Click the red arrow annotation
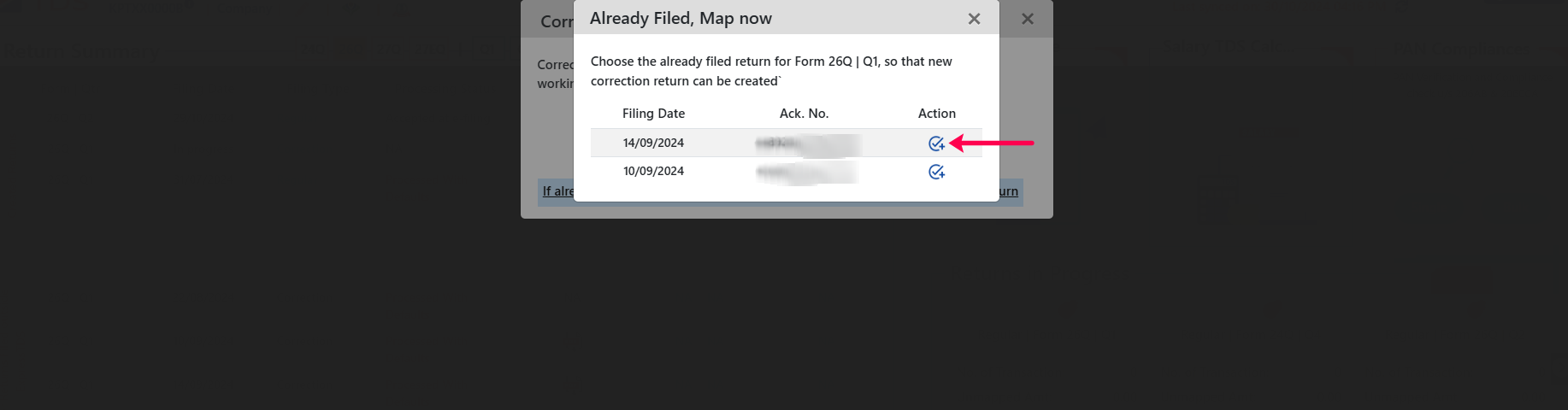Image resolution: width=1568 pixels, height=410 pixels. click(x=992, y=143)
